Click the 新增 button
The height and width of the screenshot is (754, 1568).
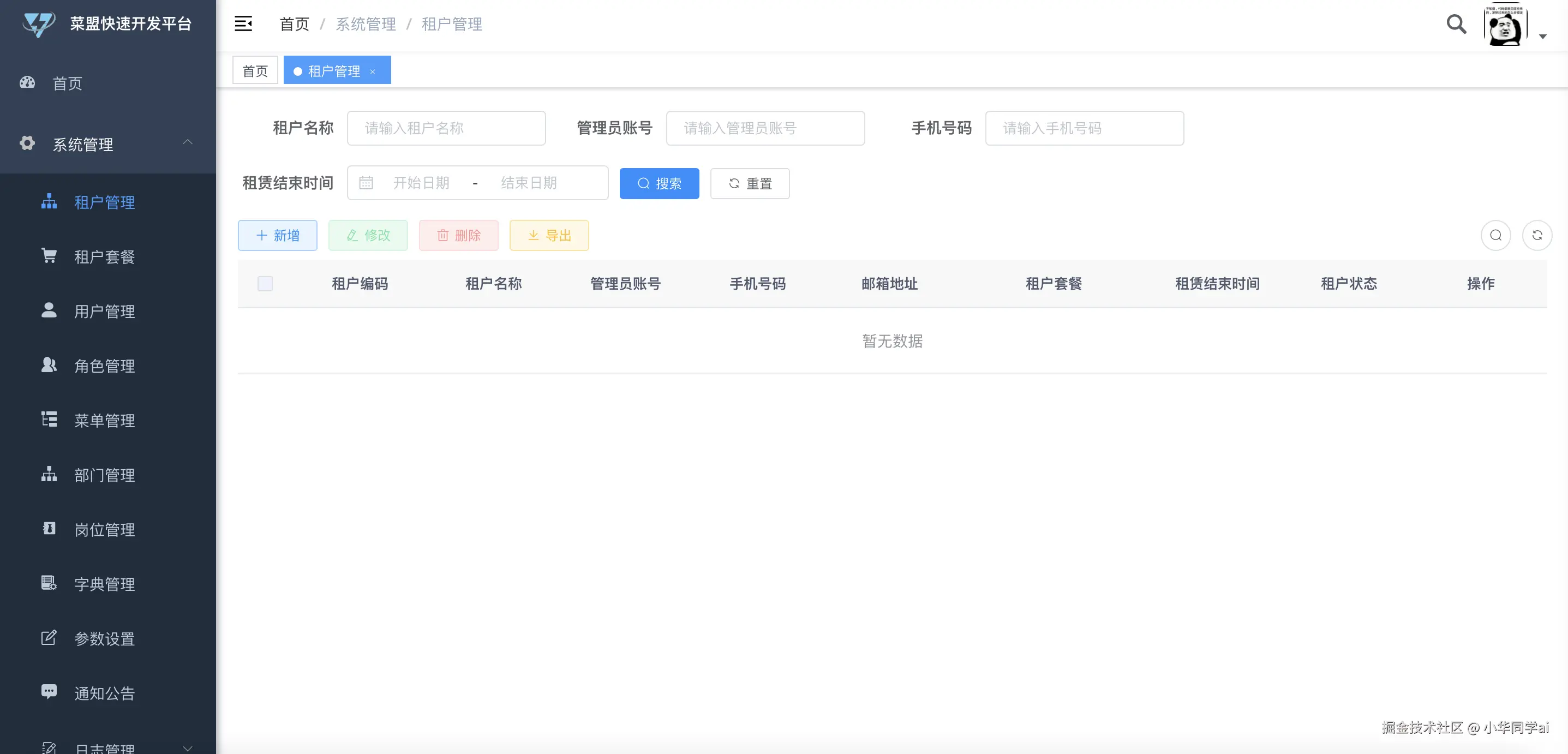[278, 236]
